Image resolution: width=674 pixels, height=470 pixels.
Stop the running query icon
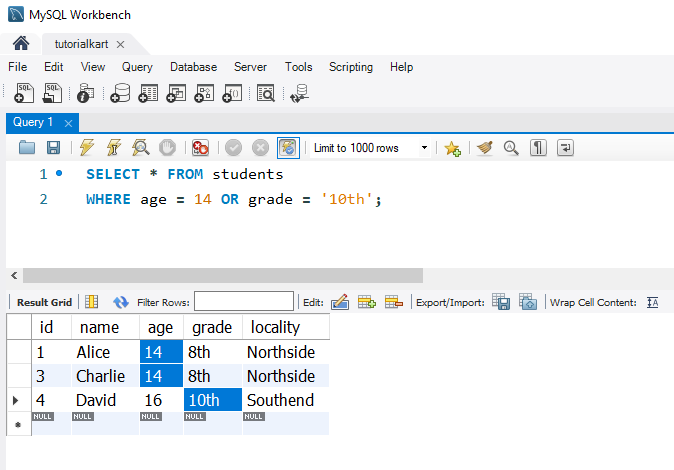(x=167, y=147)
